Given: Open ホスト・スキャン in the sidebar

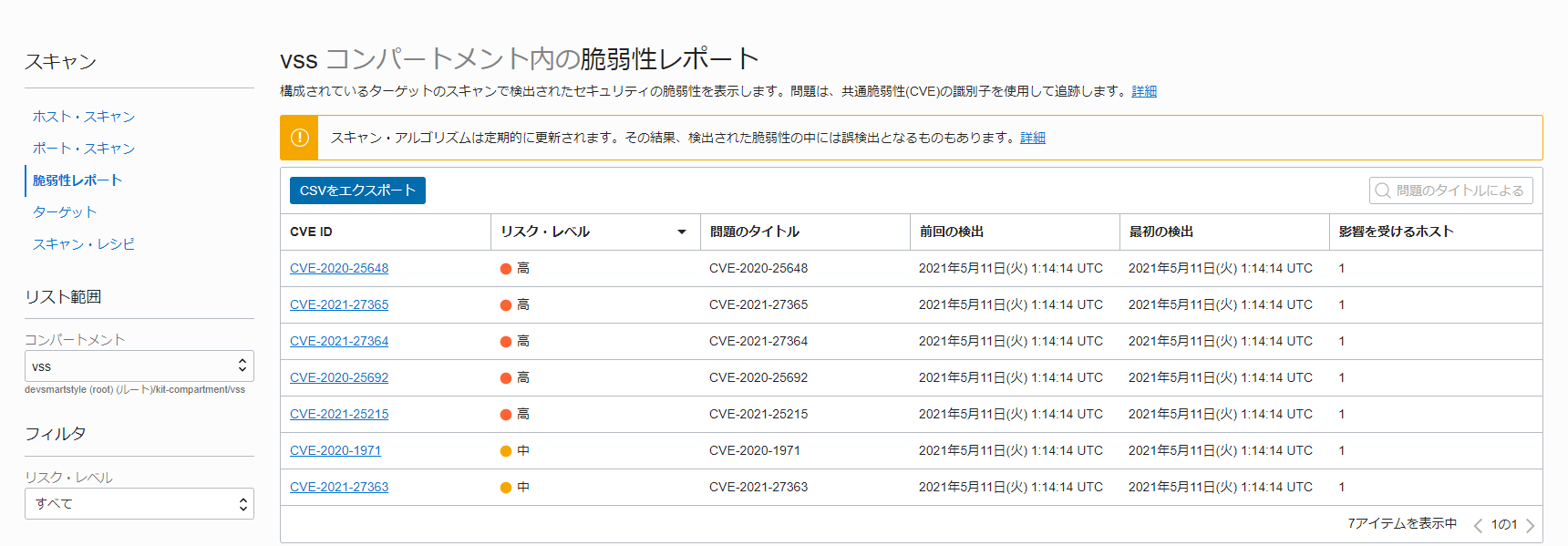Looking at the screenshot, I should (x=84, y=117).
